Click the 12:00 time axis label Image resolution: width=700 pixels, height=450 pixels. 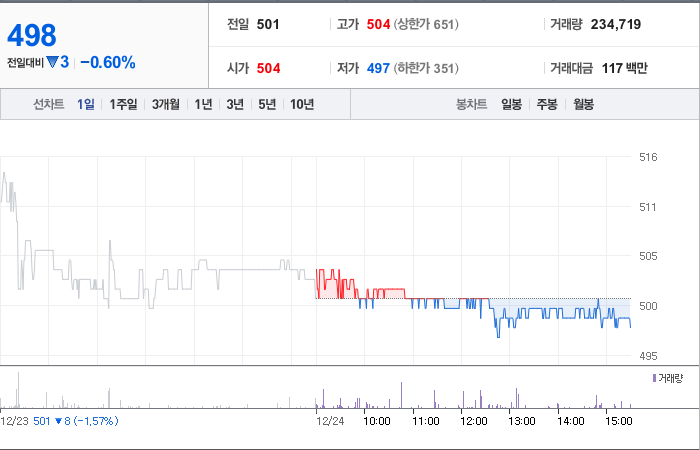pos(474,421)
